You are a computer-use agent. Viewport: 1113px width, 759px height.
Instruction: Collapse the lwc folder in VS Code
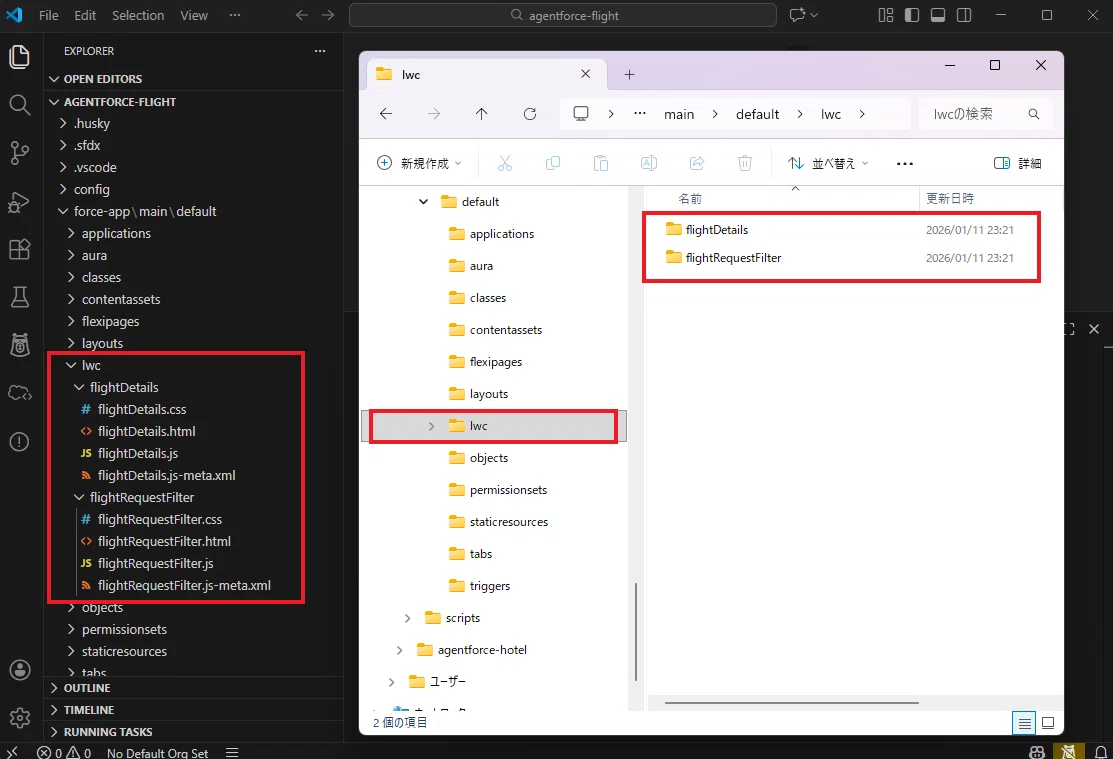coord(71,365)
